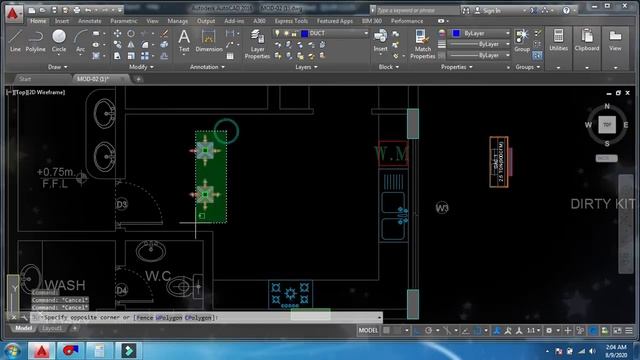This screenshot has width=640, height=360.
Task: Toggle the layer lock padlock icon
Action: click(294, 33)
